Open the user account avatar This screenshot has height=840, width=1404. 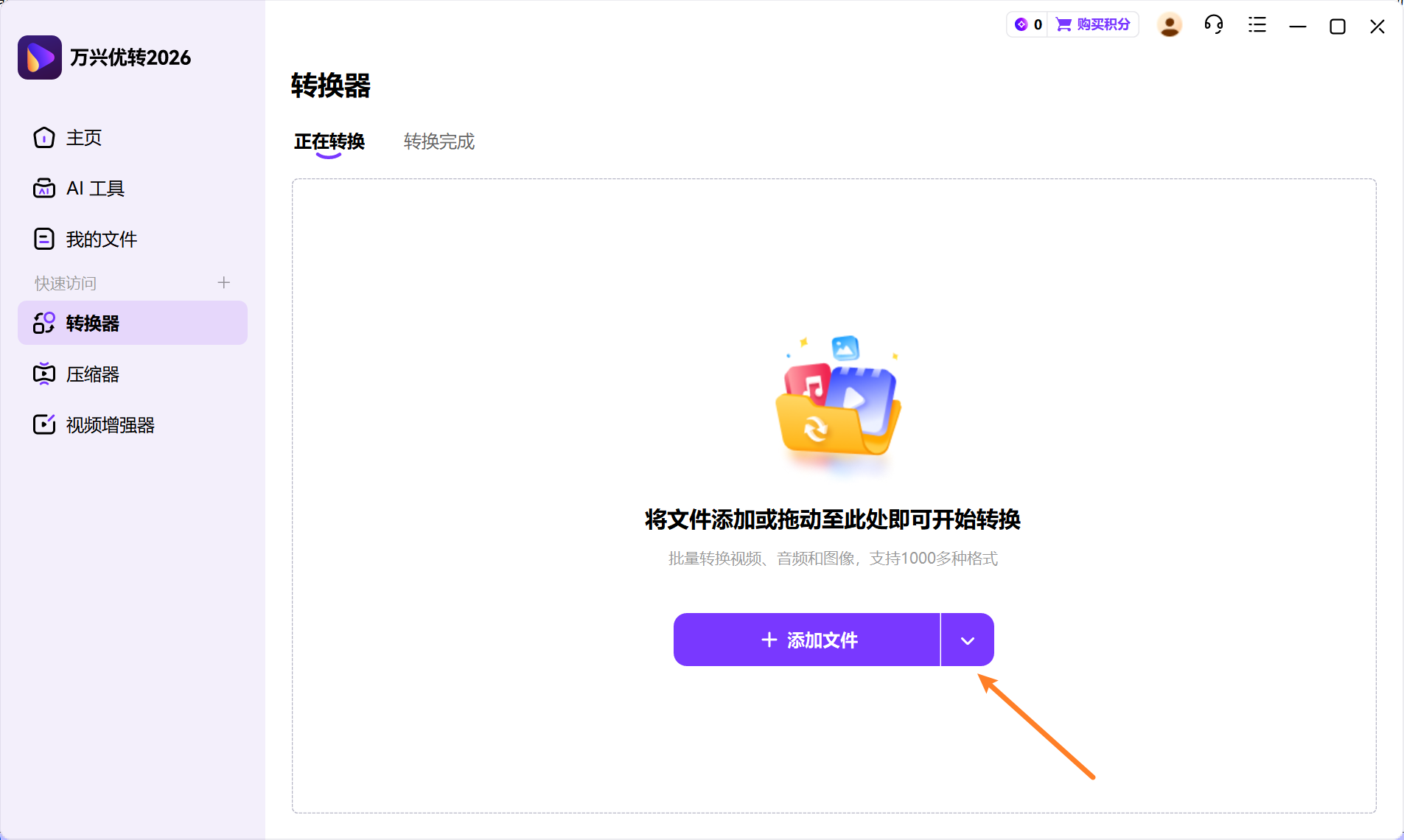1170,24
